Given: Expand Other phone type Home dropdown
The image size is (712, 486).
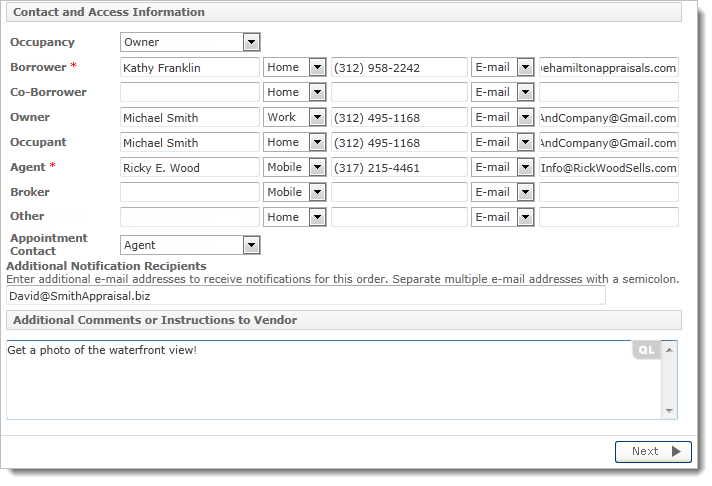Looking at the screenshot, I should click(317, 217).
